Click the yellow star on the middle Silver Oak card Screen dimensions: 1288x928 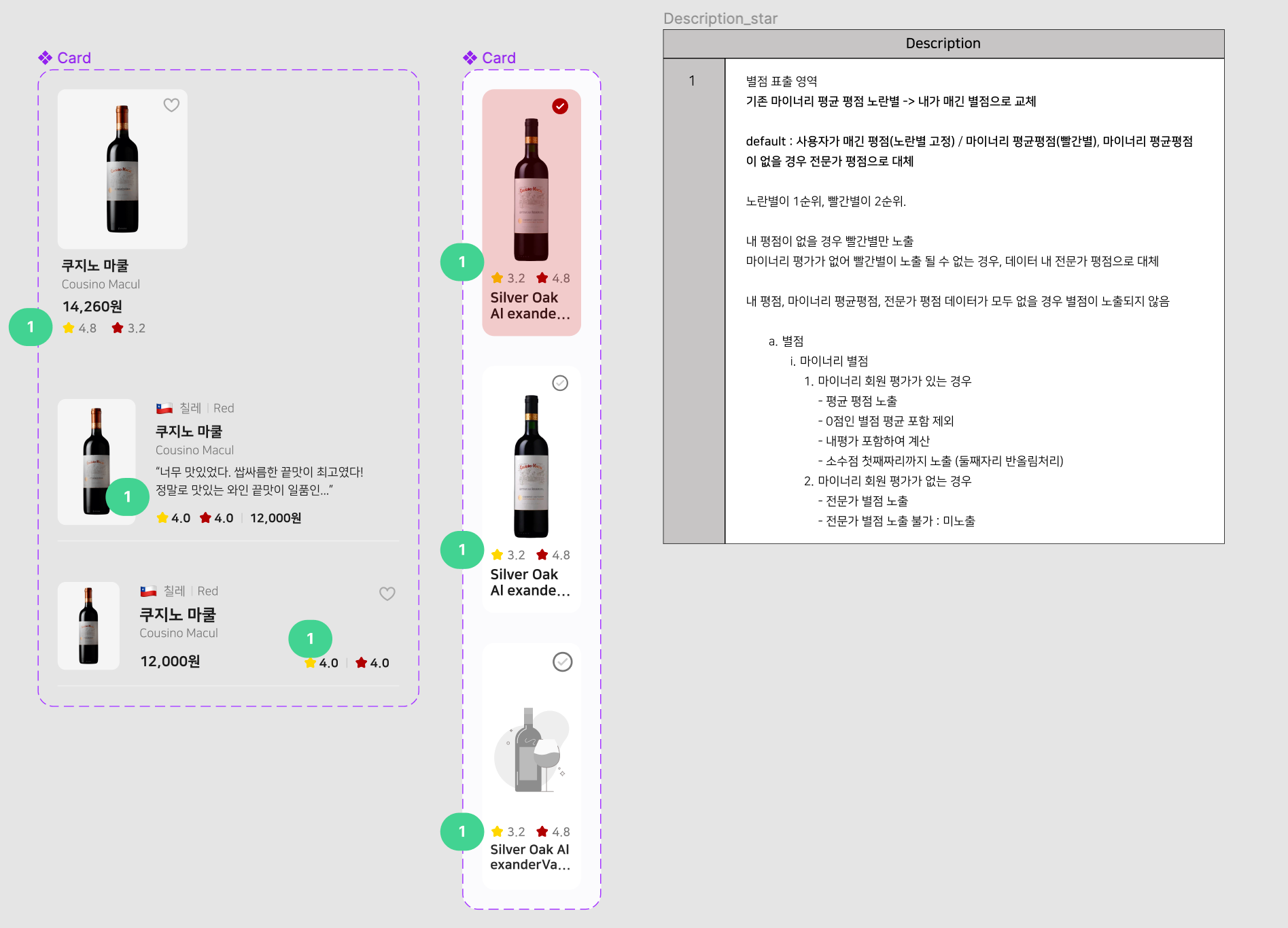pyautogui.click(x=498, y=555)
